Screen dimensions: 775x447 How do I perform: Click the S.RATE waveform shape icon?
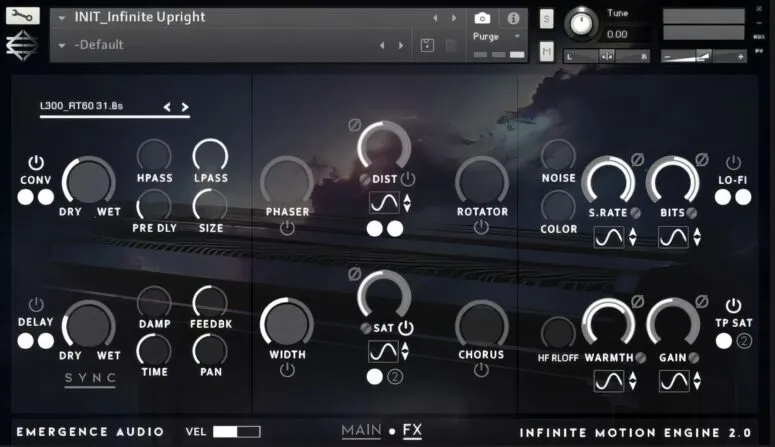[x=608, y=237]
